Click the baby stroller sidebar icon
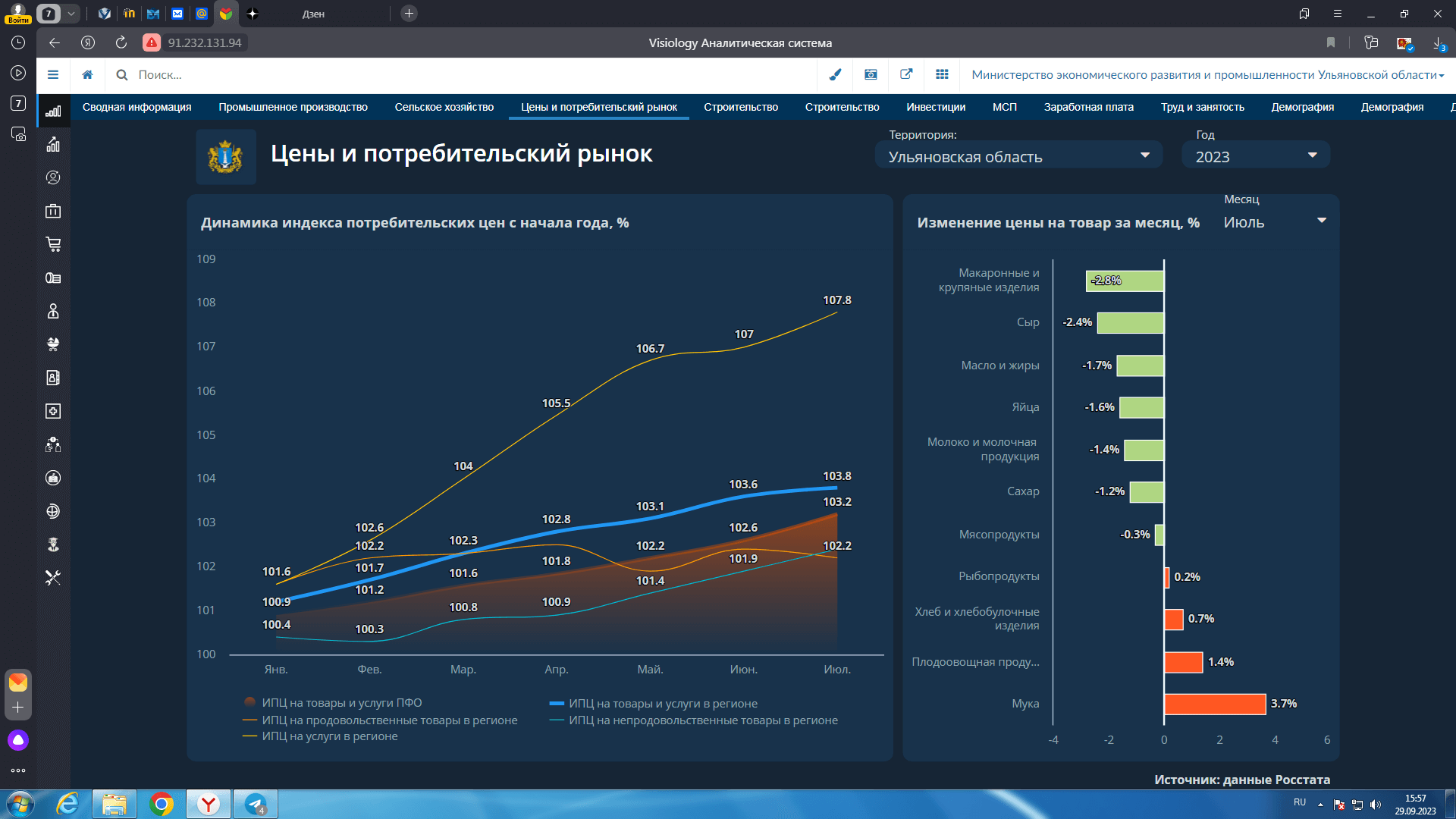Image resolution: width=1456 pixels, height=819 pixels. 53,344
